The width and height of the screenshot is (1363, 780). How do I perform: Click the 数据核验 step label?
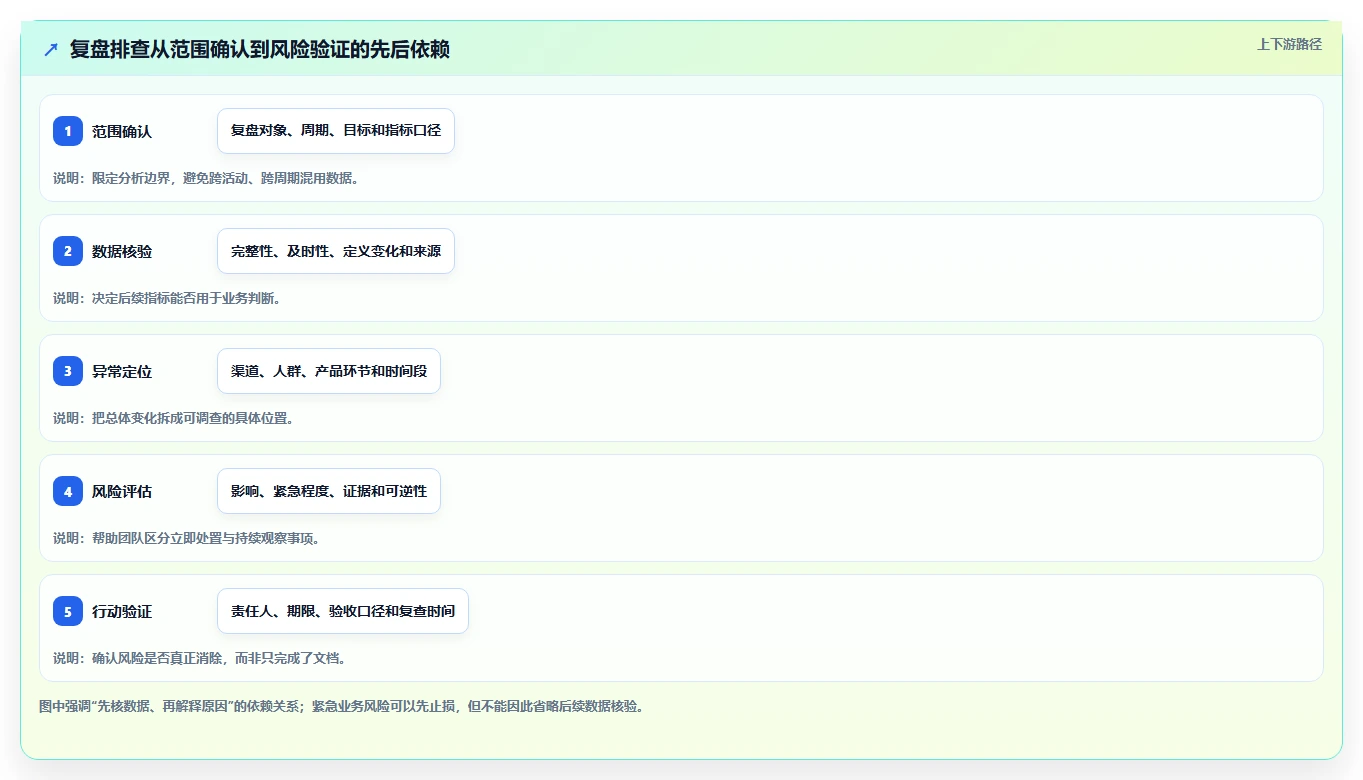click(122, 251)
